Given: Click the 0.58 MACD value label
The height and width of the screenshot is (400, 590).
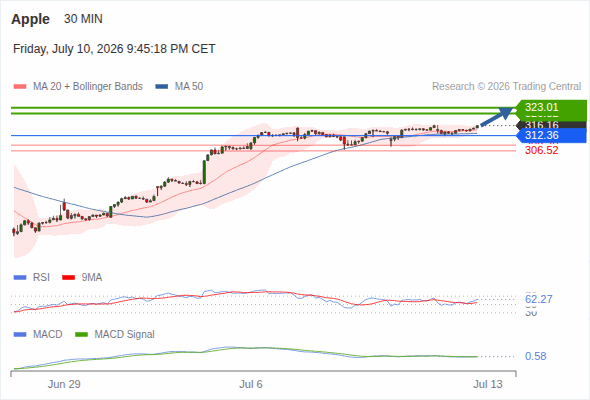Looking at the screenshot, I should (x=535, y=356).
